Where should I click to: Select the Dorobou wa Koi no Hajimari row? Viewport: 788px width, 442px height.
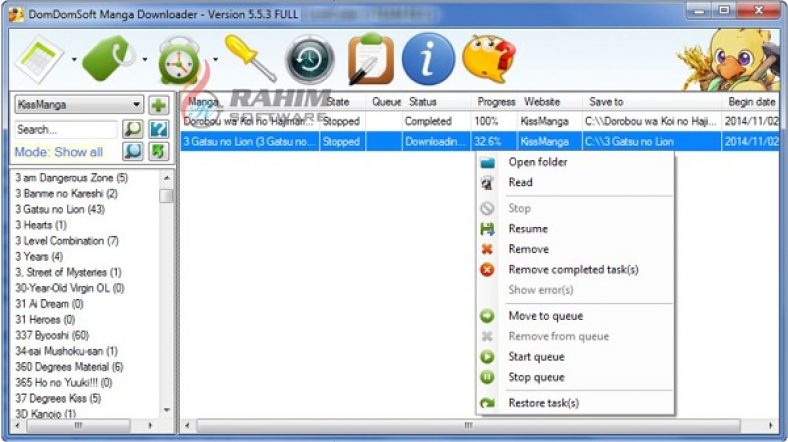480,122
